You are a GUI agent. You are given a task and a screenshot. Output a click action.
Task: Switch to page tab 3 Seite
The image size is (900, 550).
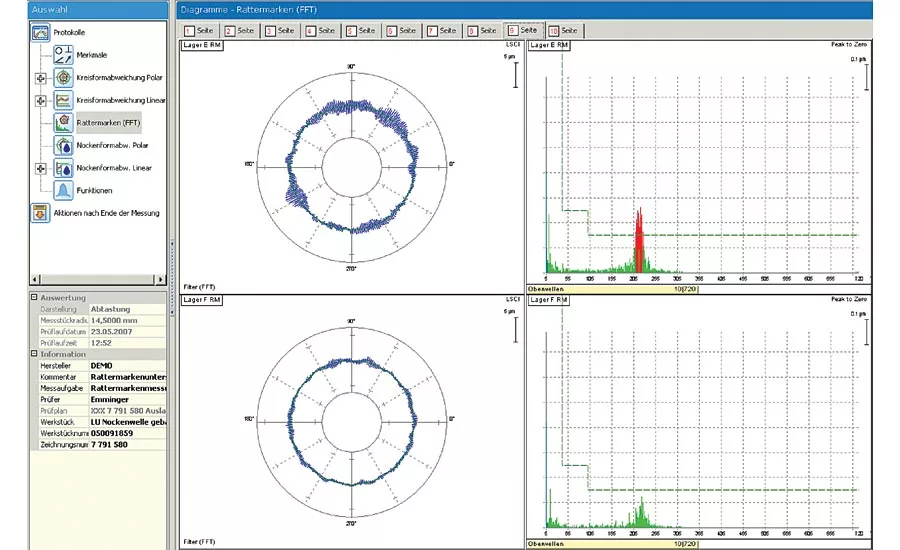[x=280, y=31]
